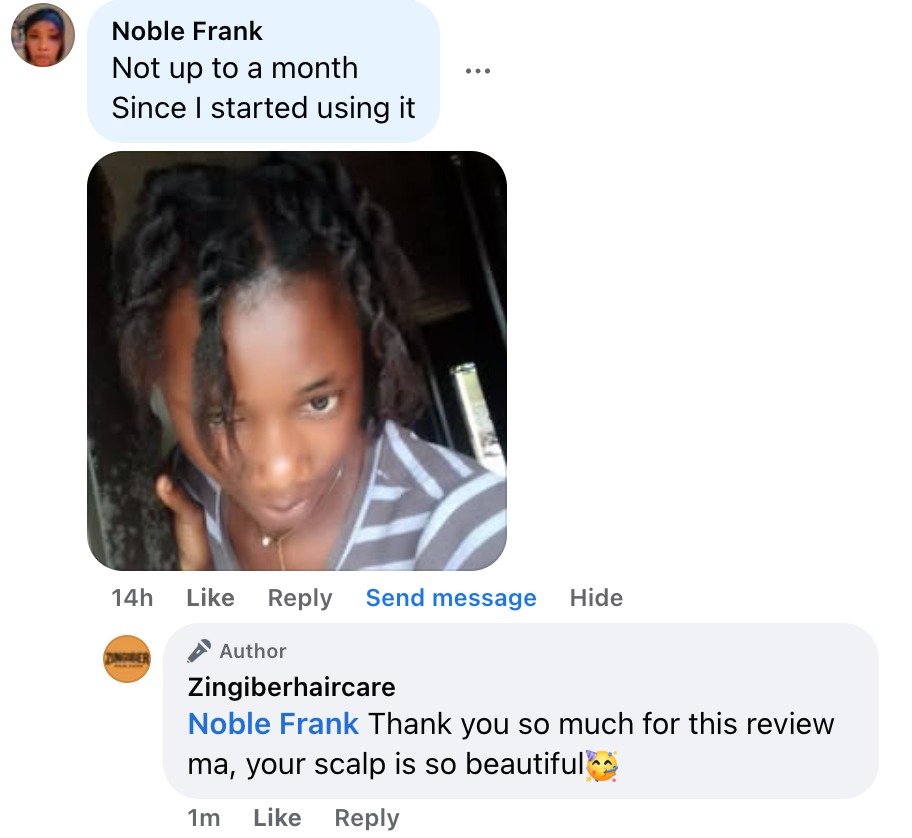Click Send message under the comment

pyautogui.click(x=451, y=598)
